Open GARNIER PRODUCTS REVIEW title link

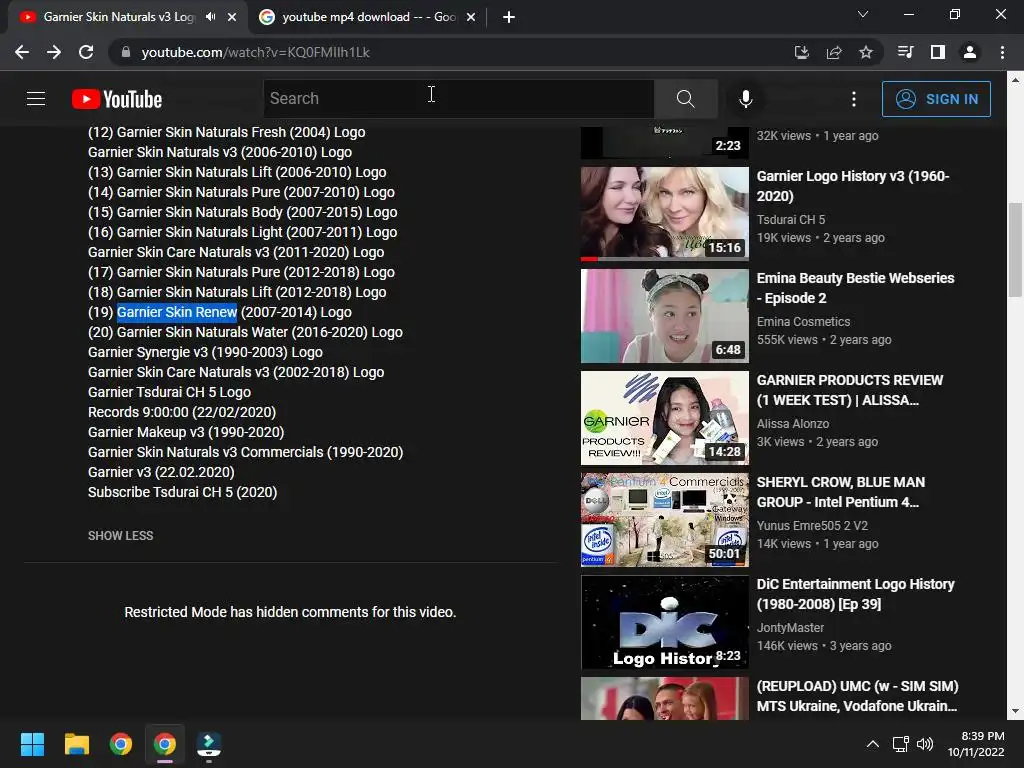pos(850,390)
